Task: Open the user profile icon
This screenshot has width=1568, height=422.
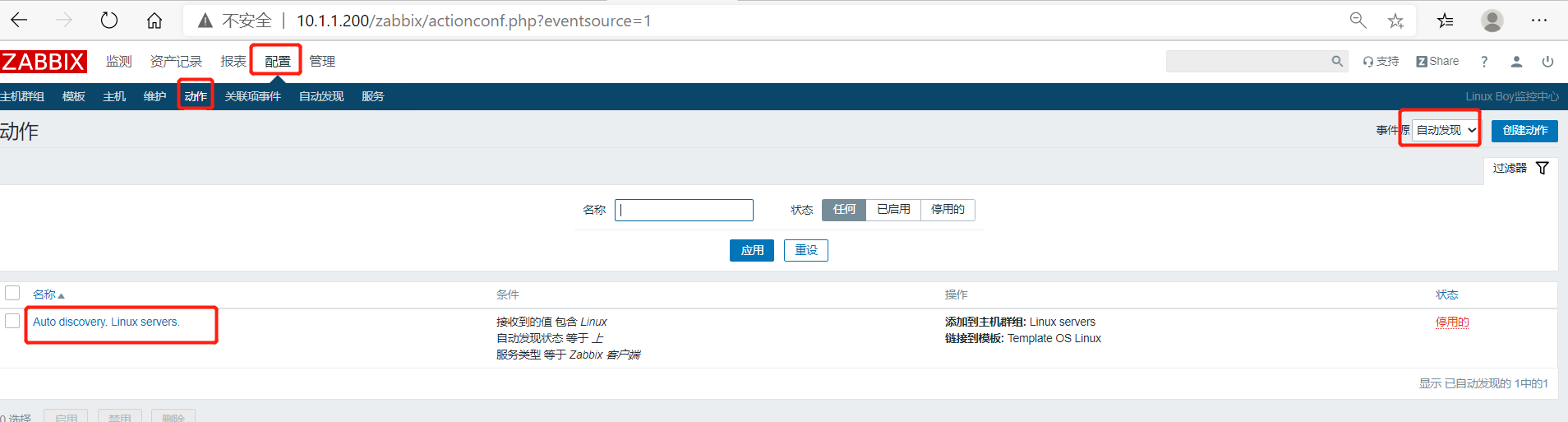Action: tap(1516, 62)
